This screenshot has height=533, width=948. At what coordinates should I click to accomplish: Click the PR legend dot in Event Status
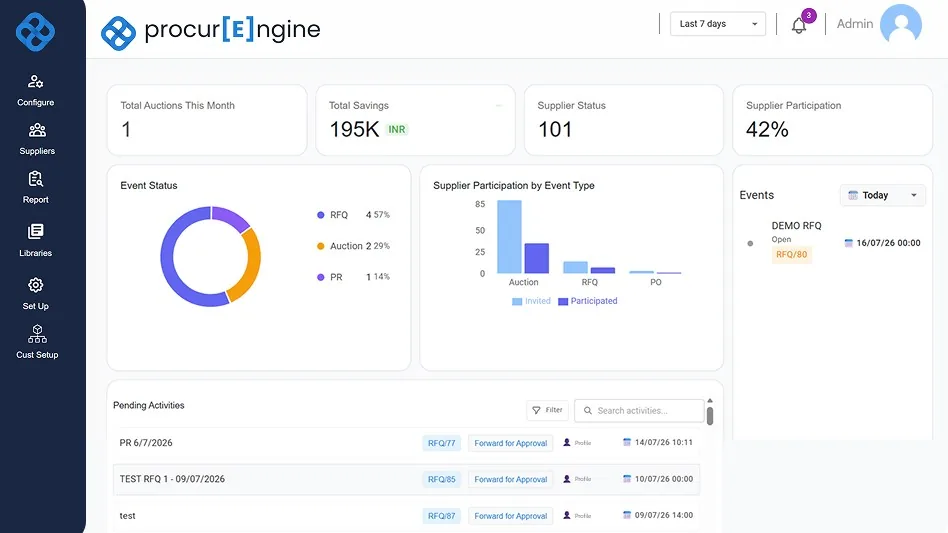(x=320, y=277)
